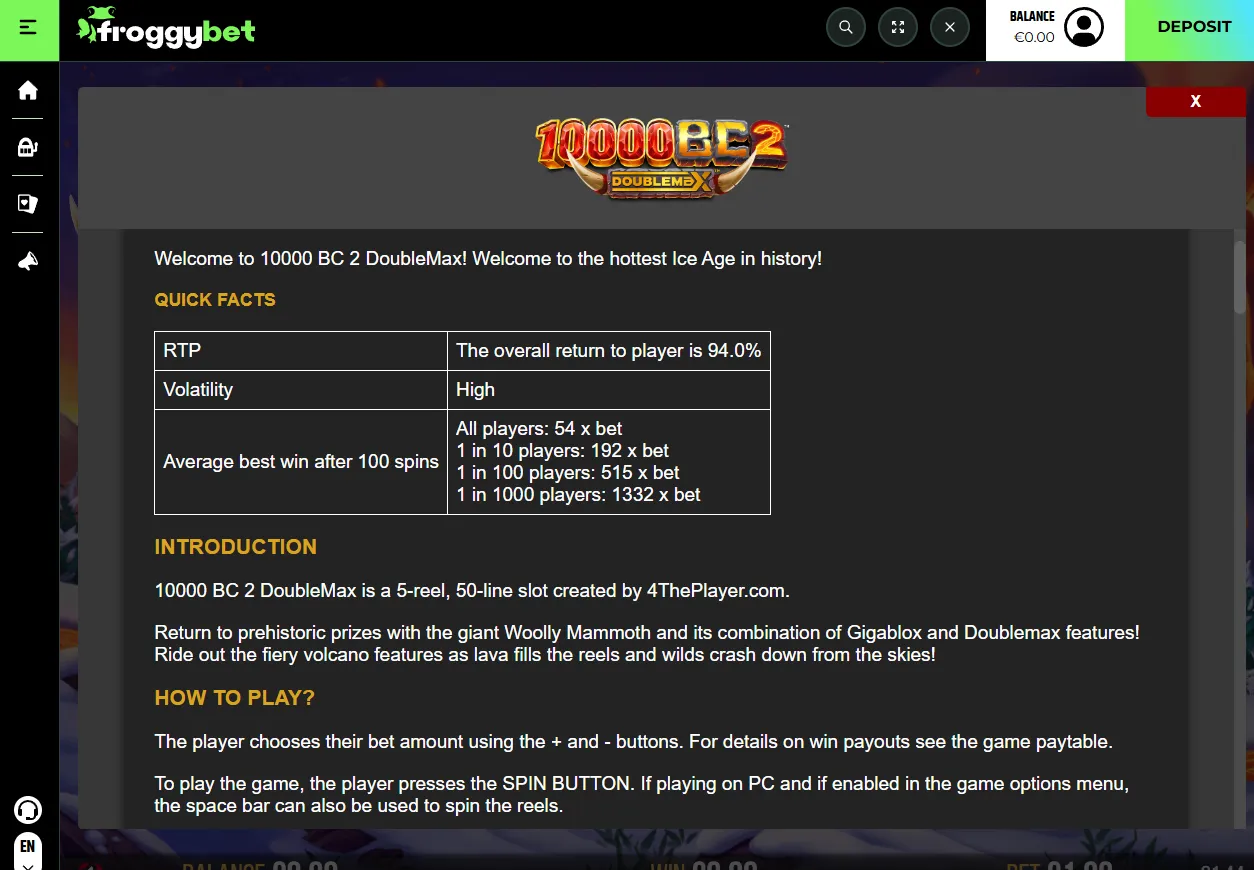
Task: Open the hamburger menu
Action: point(29,28)
